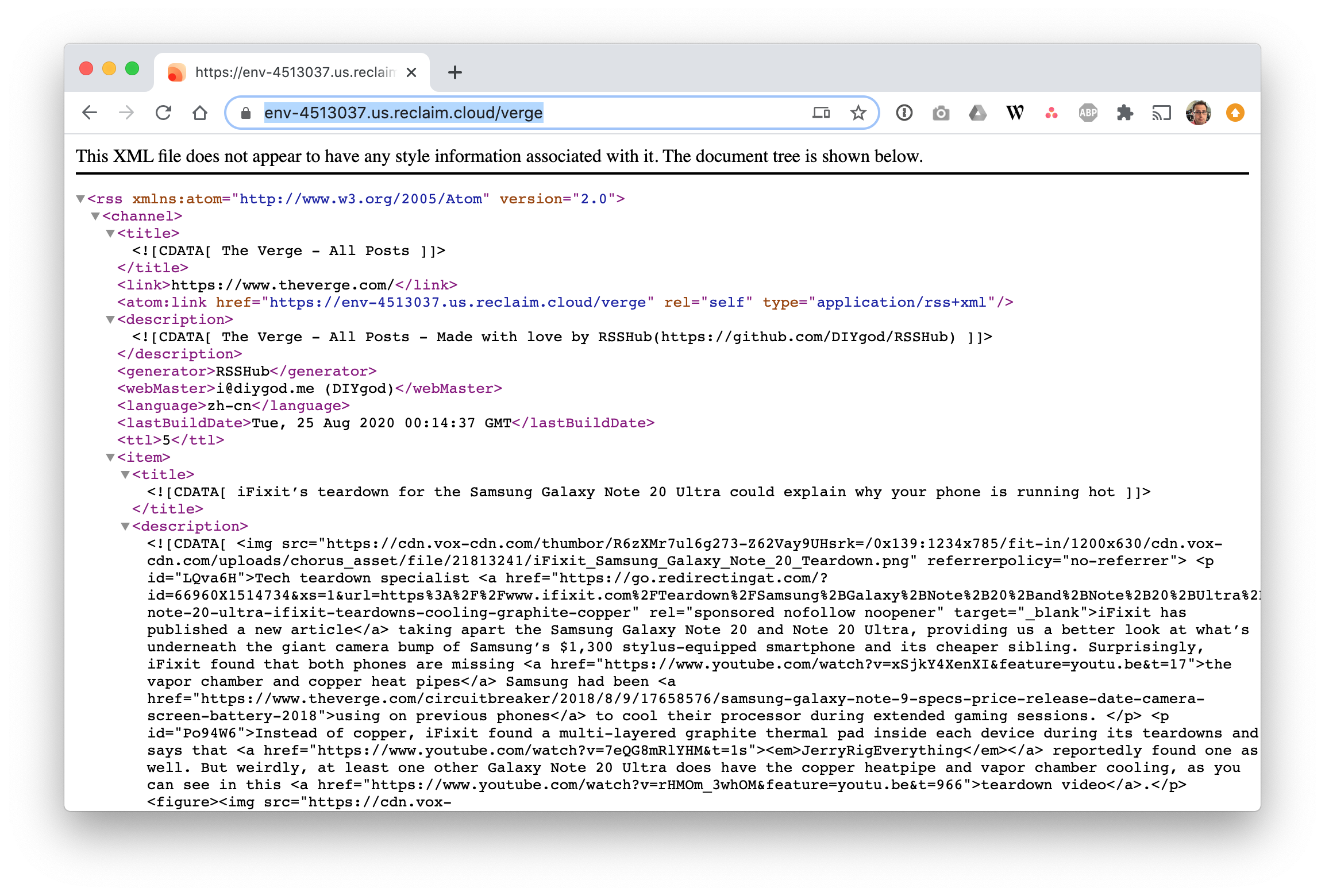This screenshot has height=896, width=1325.
Task: Open the Adblock Plus extension
Action: tap(1088, 113)
